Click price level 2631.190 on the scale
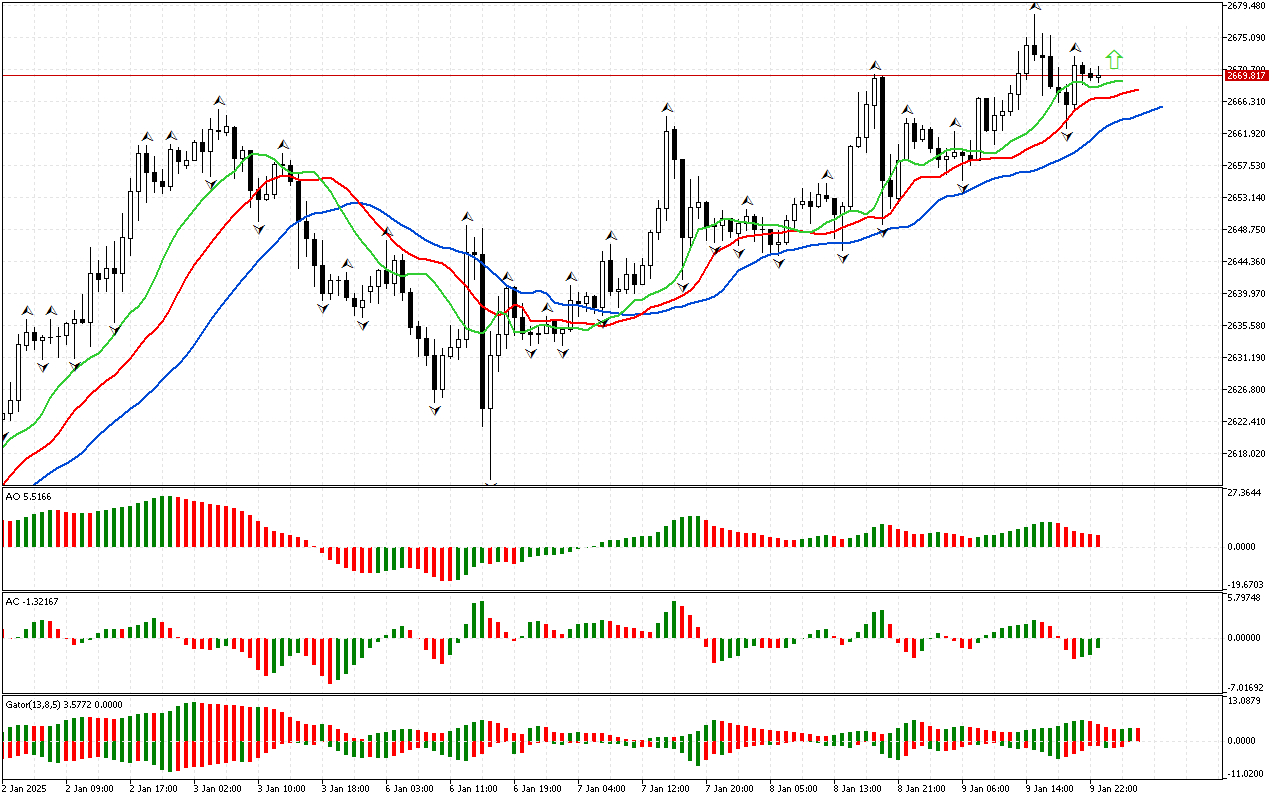 [x=1245, y=358]
